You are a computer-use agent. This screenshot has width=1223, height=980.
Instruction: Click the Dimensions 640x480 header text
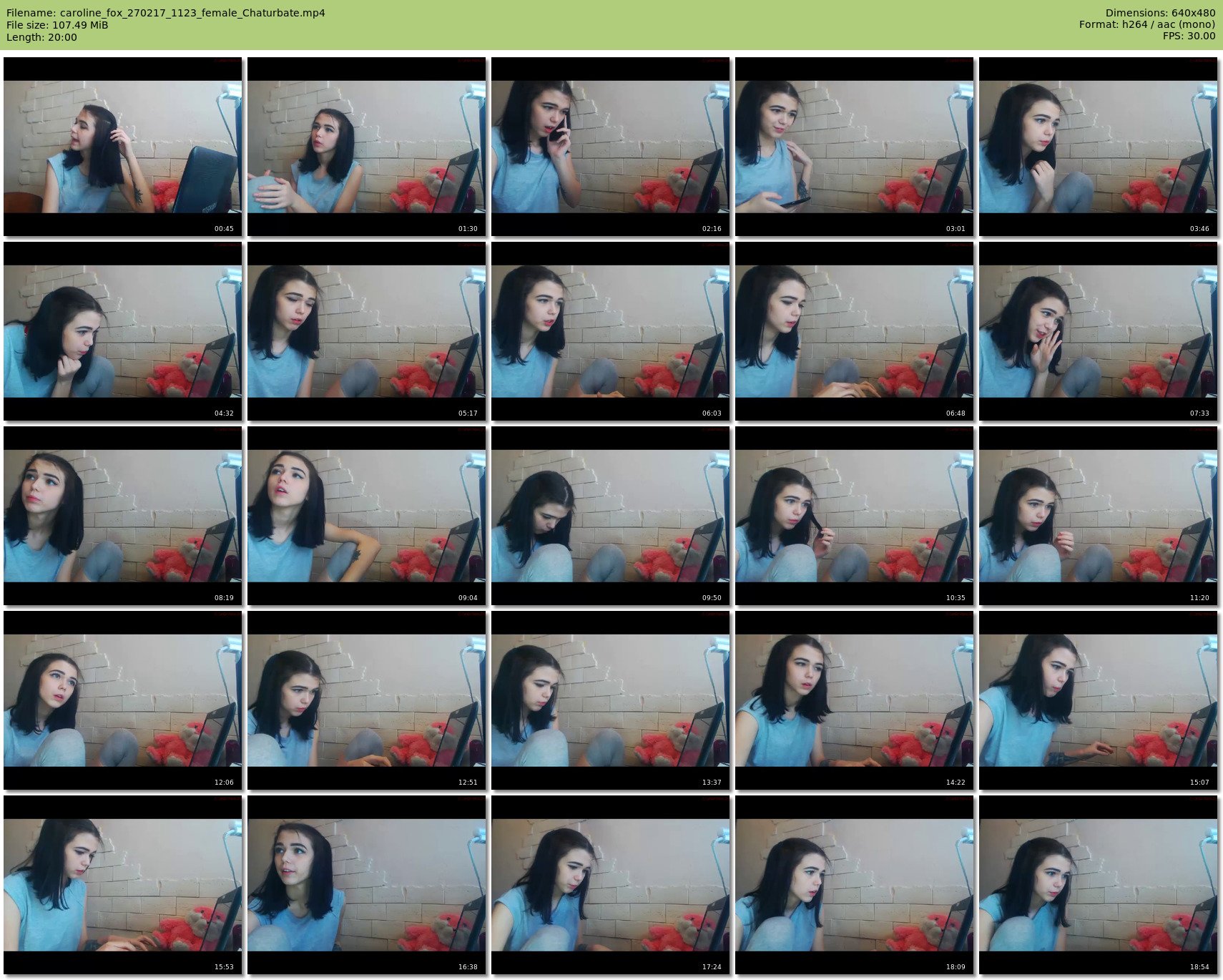point(1160,13)
